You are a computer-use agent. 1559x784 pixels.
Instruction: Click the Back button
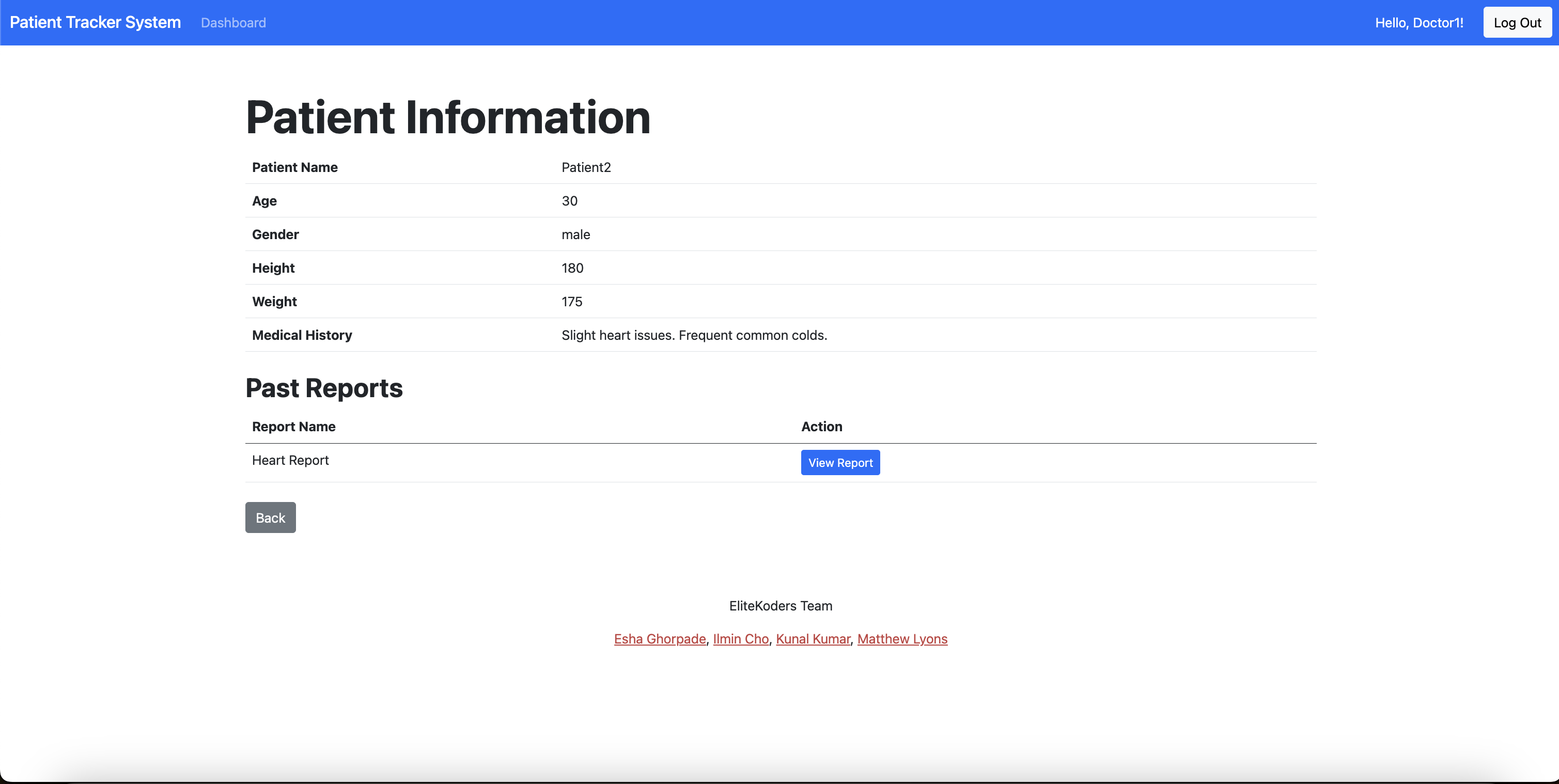270,518
